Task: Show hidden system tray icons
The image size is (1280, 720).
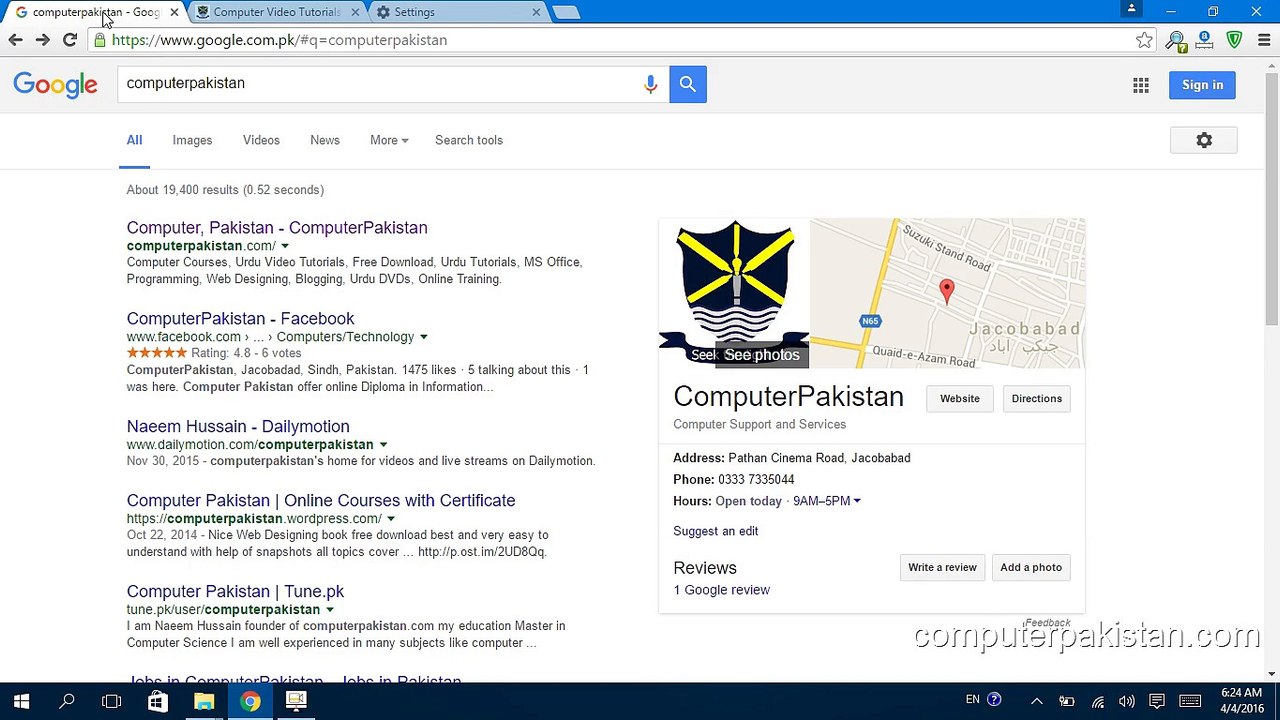Action: (x=1037, y=701)
